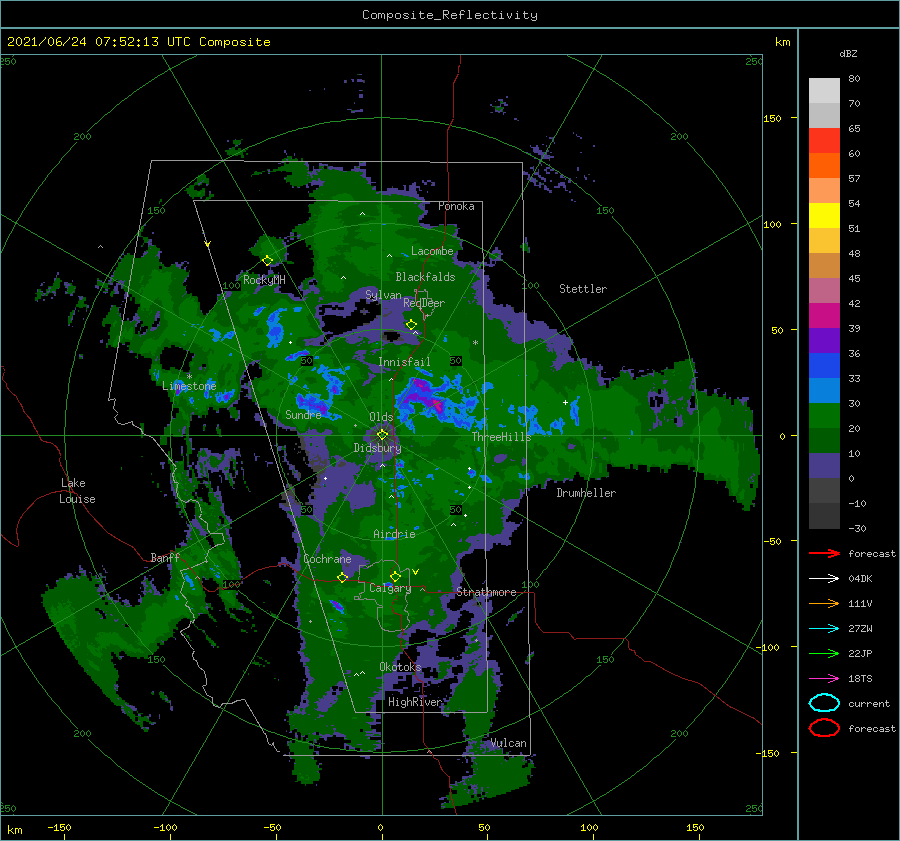Click the km unit label at top right

pos(782,42)
